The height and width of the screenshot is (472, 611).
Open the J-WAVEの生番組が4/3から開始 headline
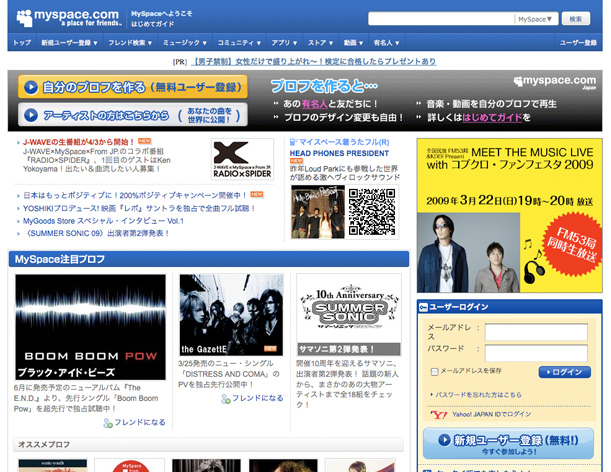click(x=78, y=142)
